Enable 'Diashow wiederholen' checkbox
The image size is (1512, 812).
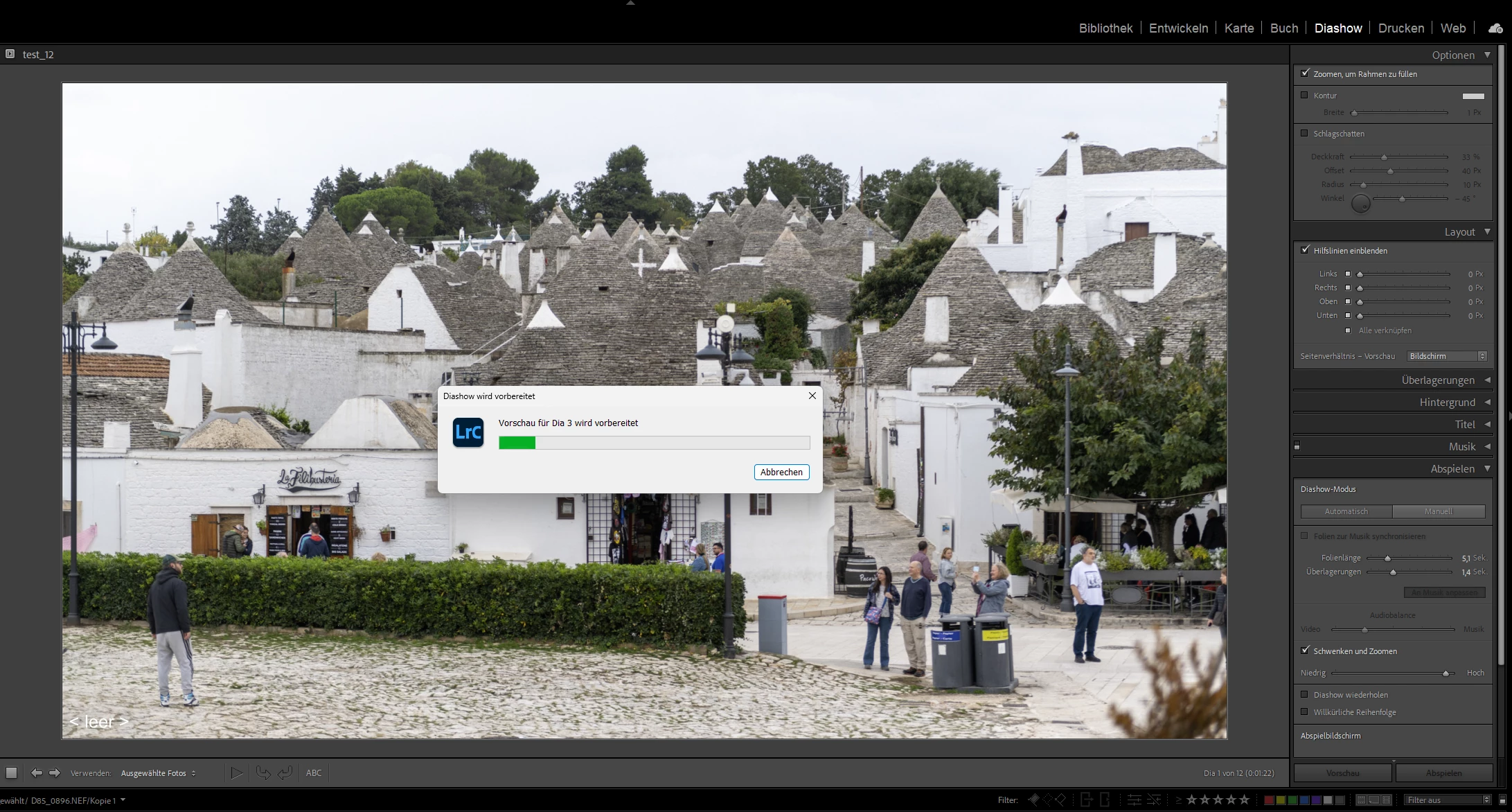click(1305, 694)
